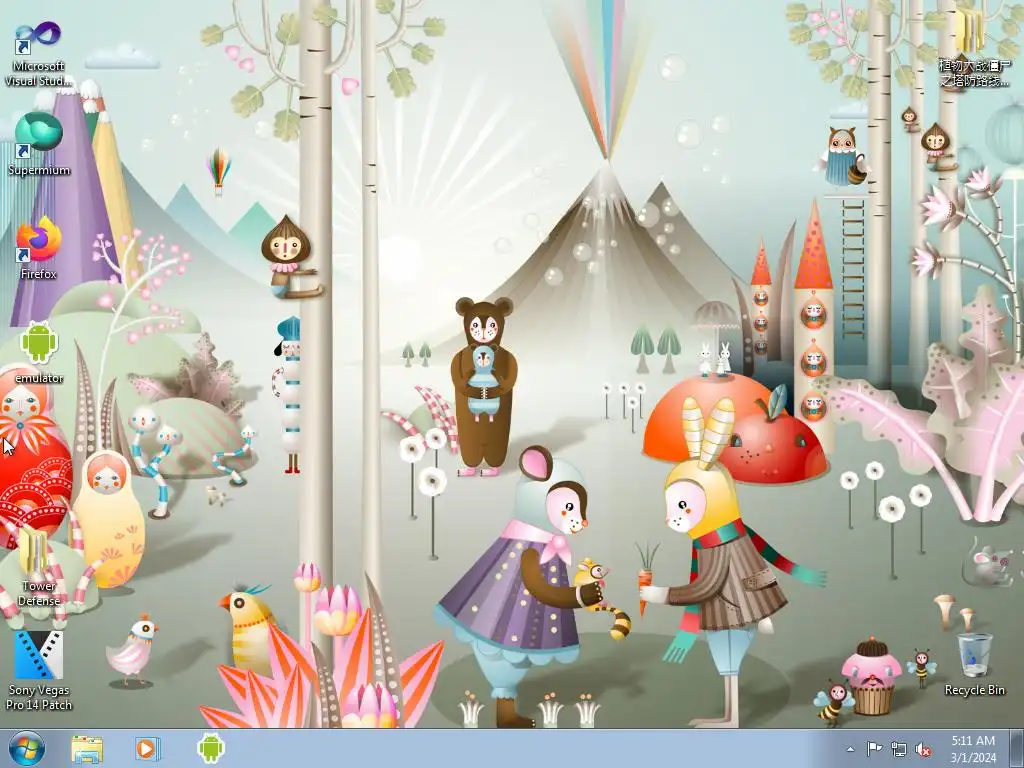Open the clock showing 5:11 AM
Image resolution: width=1024 pixels, height=768 pixels.
click(x=973, y=749)
